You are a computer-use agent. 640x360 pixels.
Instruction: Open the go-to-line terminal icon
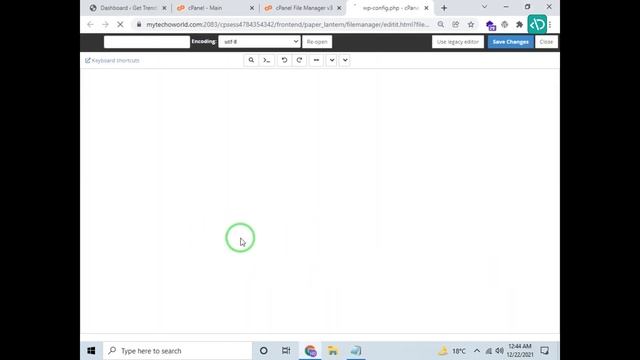tap(267, 60)
